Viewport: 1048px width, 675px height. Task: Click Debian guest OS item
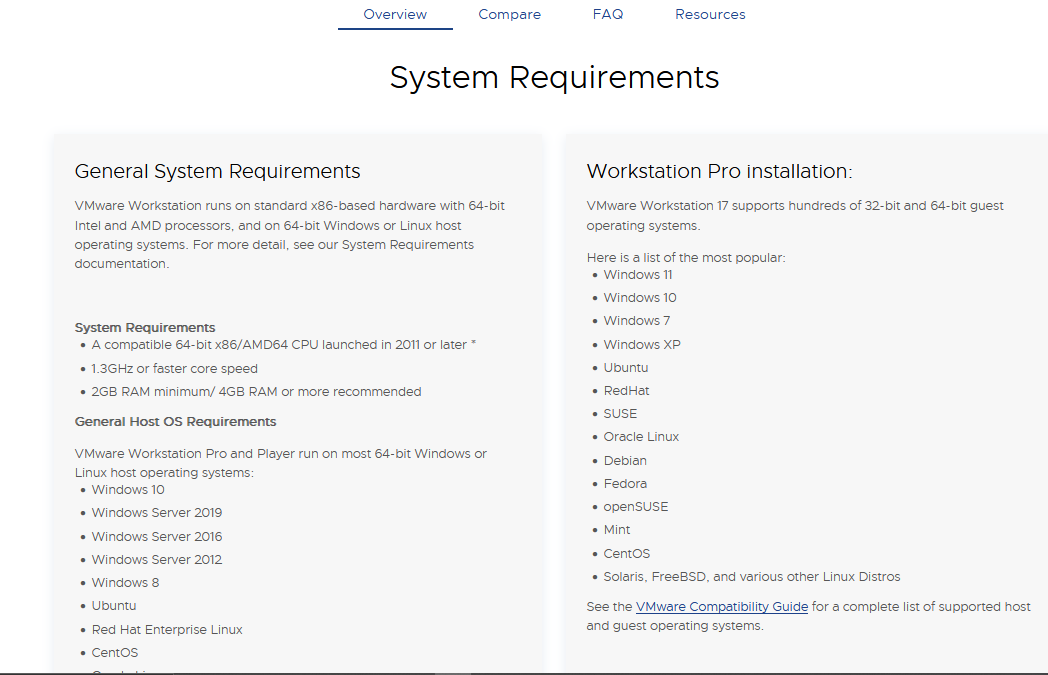pyautogui.click(x=625, y=460)
